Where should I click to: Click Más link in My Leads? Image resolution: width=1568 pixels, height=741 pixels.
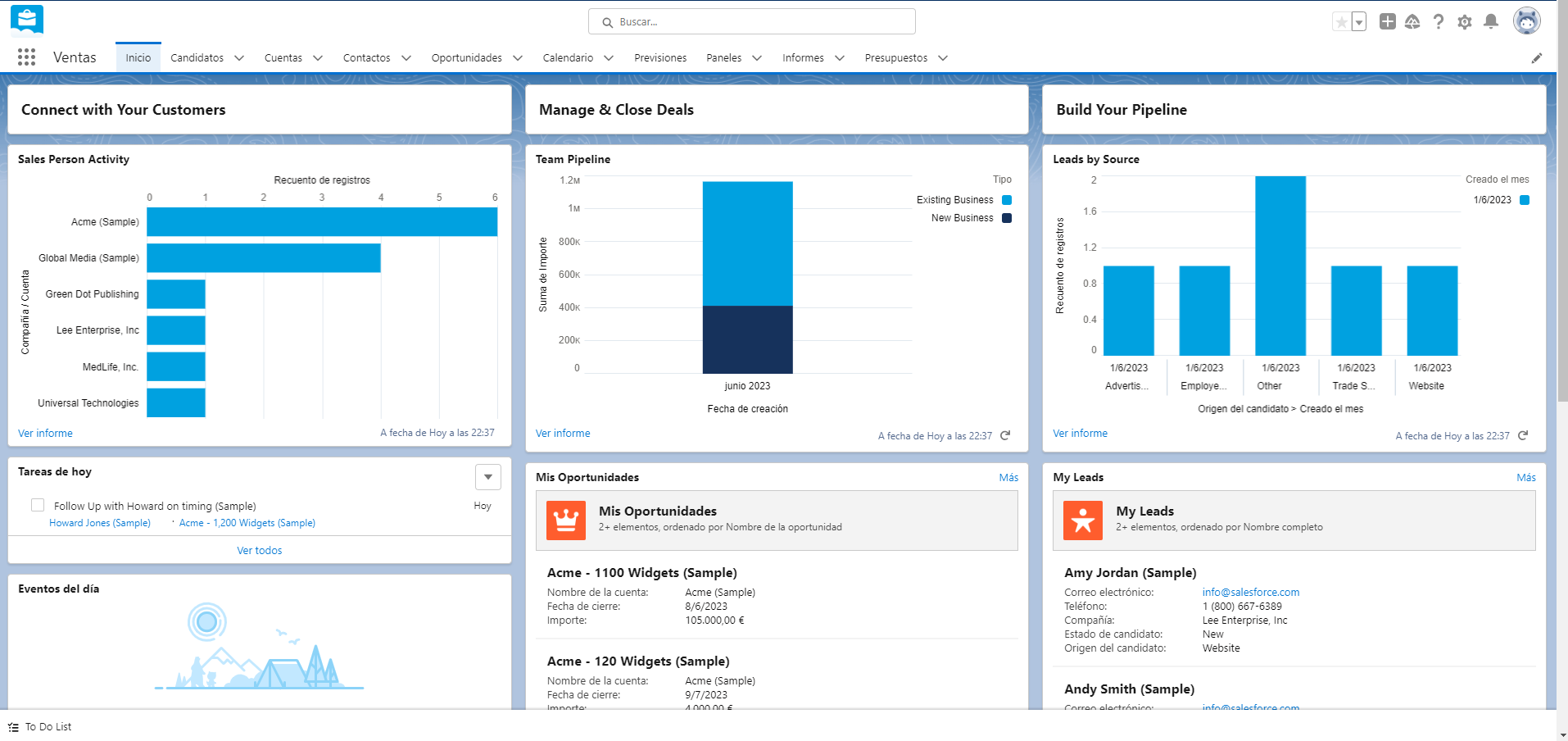click(1526, 478)
